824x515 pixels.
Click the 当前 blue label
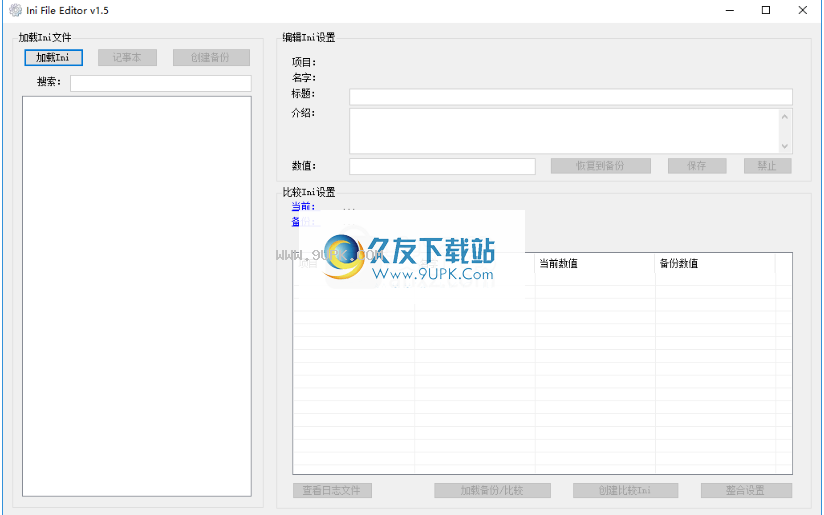point(303,207)
